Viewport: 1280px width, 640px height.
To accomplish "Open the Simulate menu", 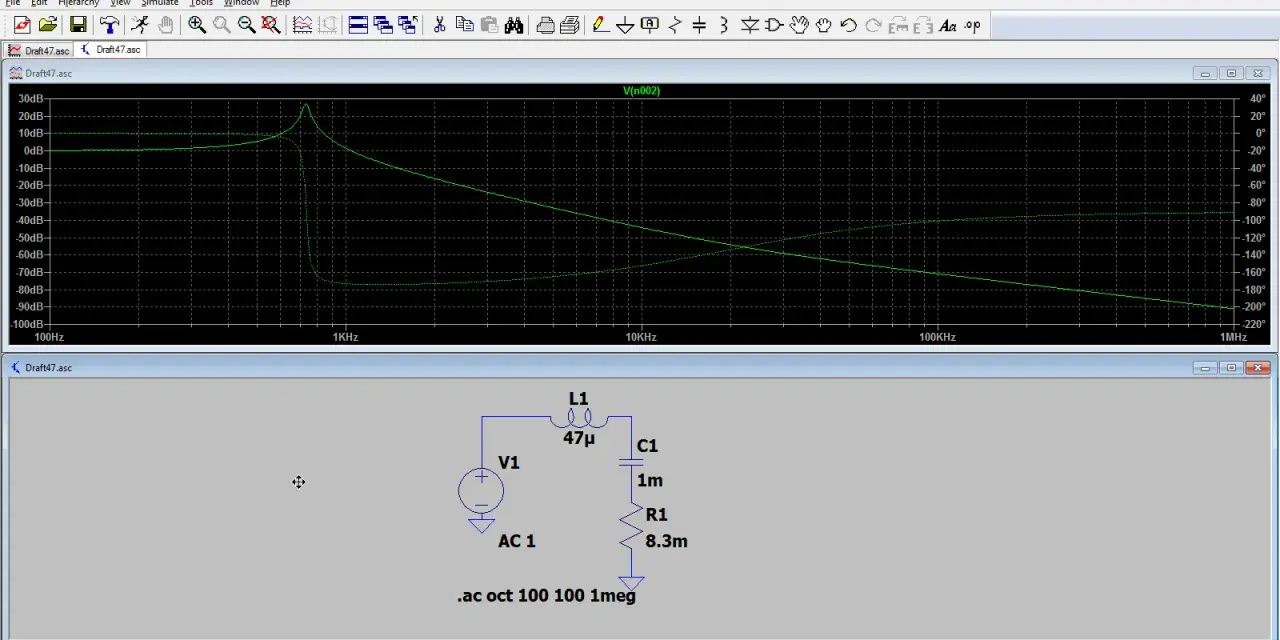I will [159, 3].
